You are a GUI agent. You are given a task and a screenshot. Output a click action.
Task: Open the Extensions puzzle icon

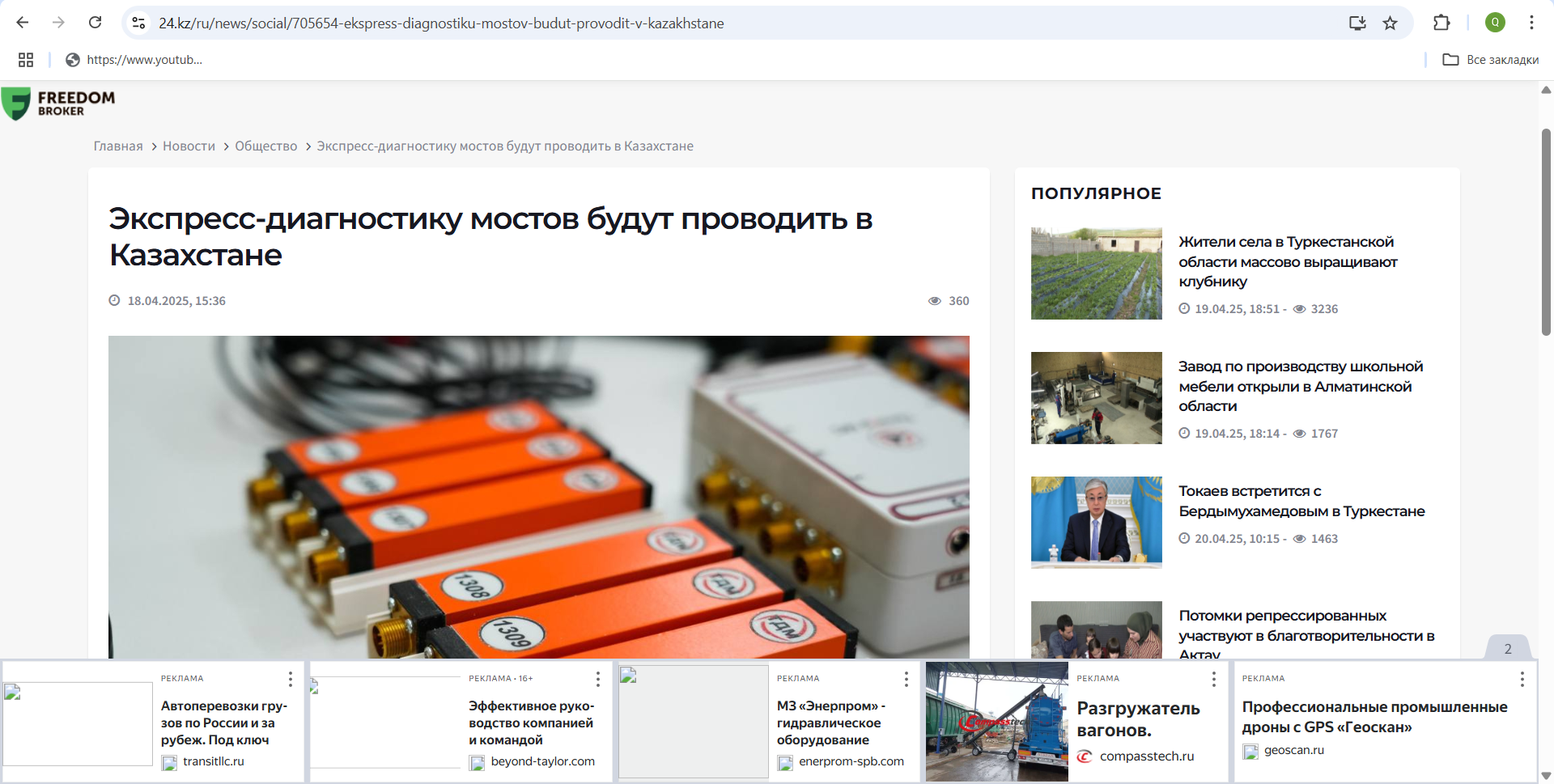1441,23
